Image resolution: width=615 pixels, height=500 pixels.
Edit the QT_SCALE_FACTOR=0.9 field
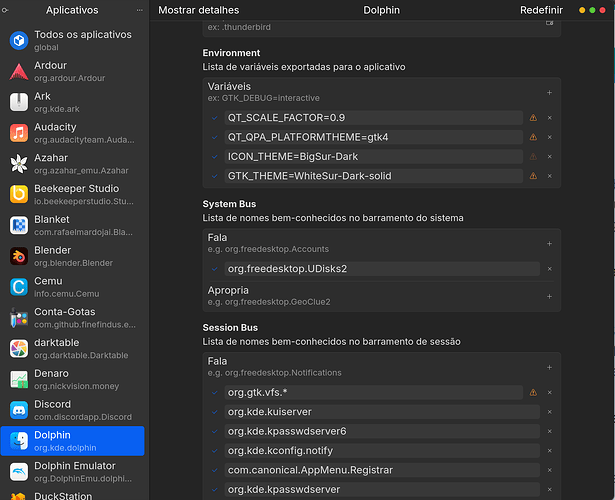[x=373, y=118]
